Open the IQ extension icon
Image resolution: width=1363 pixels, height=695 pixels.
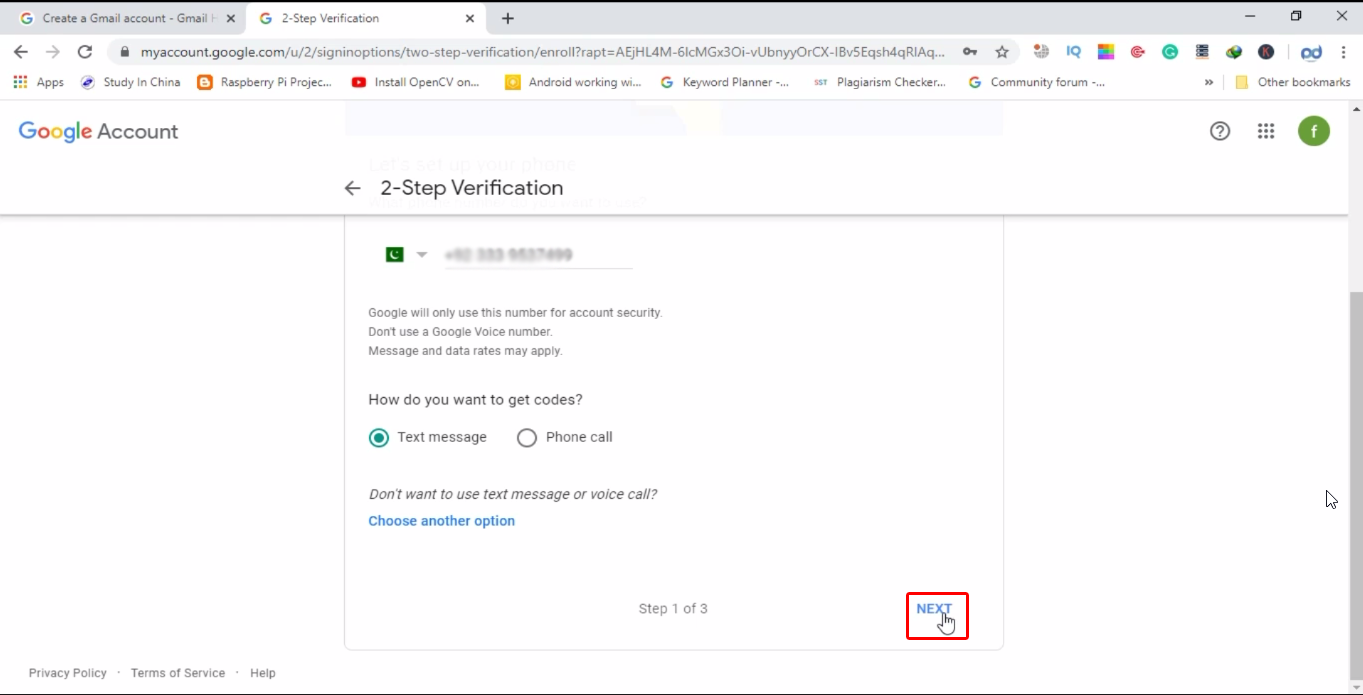pos(1074,52)
